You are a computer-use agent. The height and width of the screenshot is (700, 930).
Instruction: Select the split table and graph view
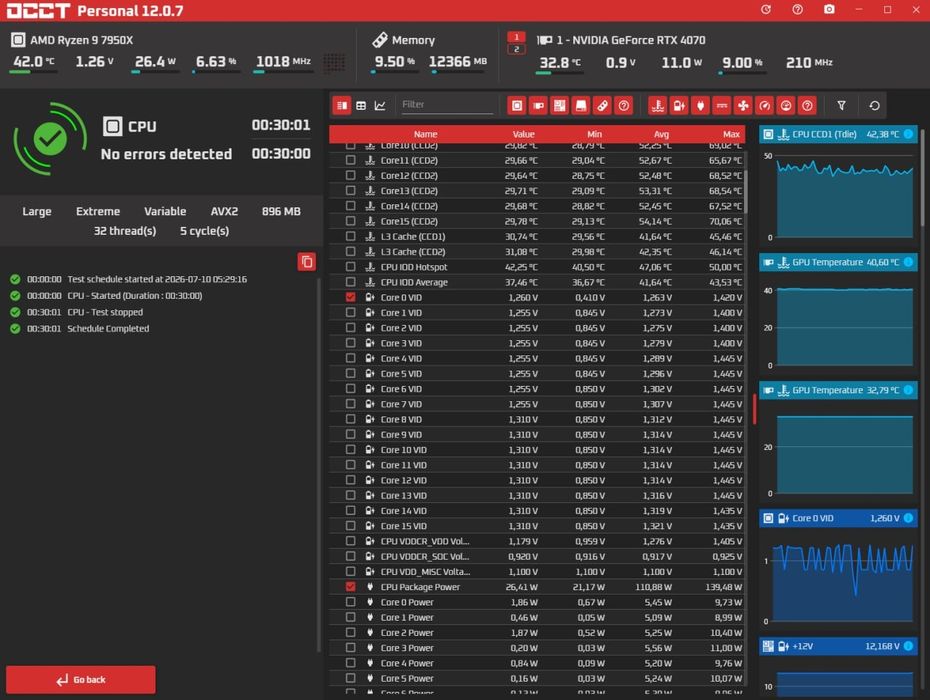pyautogui.click(x=342, y=106)
